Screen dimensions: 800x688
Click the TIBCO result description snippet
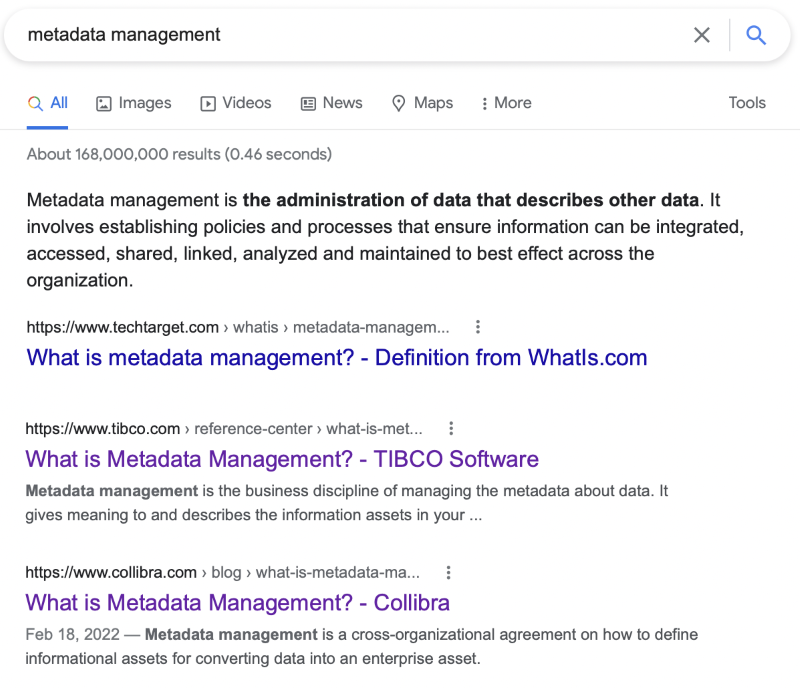point(346,503)
